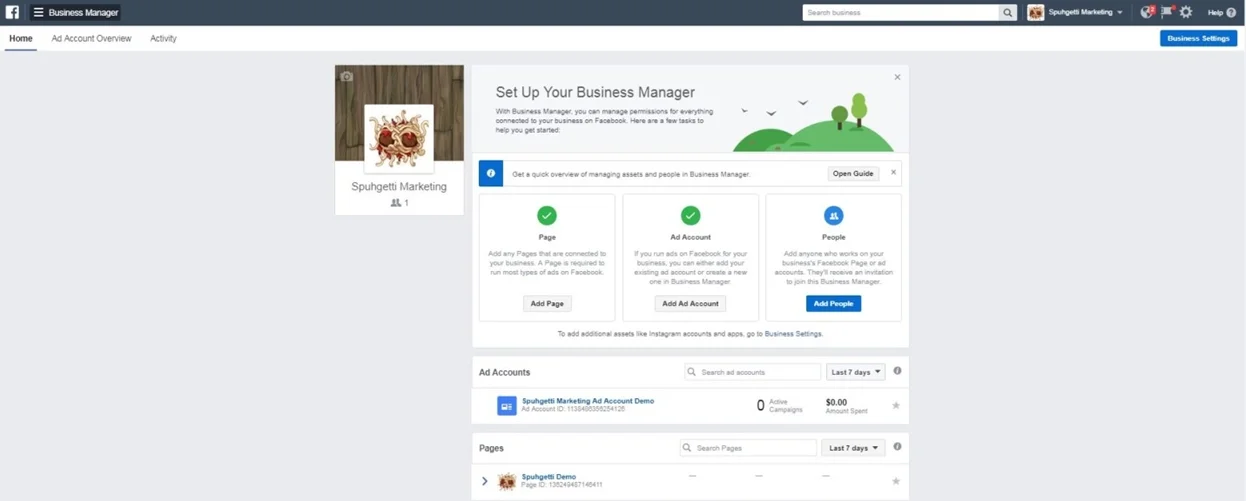Click the Add Ad Account button
The image size is (1246, 501).
click(x=690, y=303)
